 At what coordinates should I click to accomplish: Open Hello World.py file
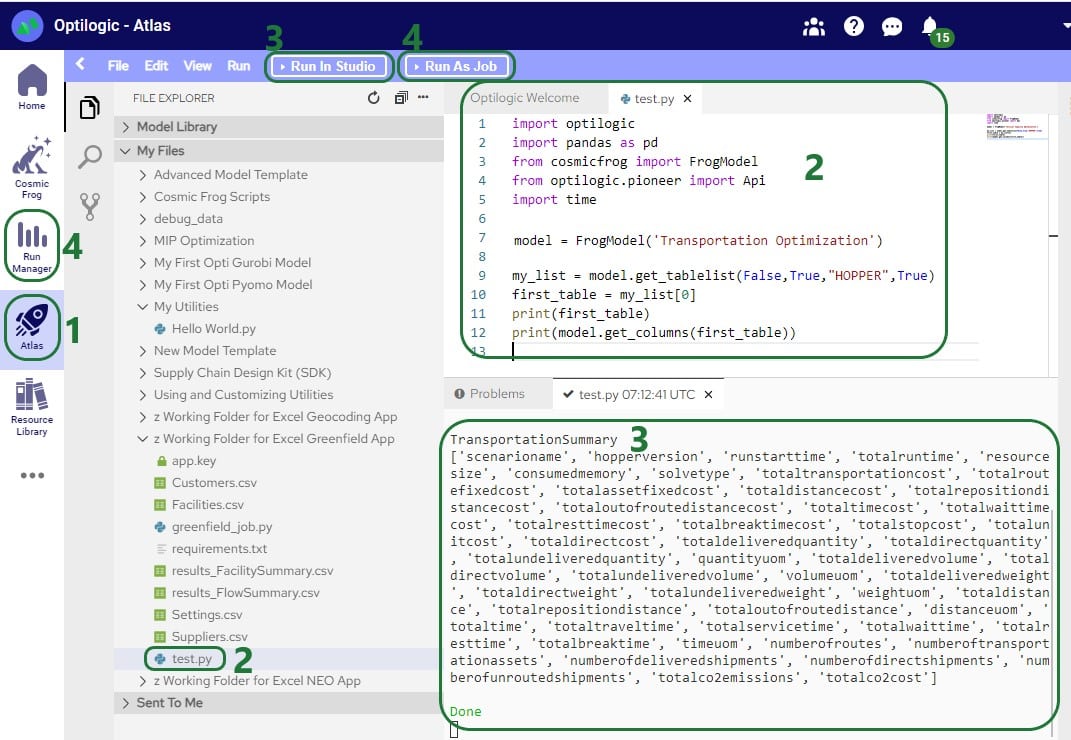point(213,329)
